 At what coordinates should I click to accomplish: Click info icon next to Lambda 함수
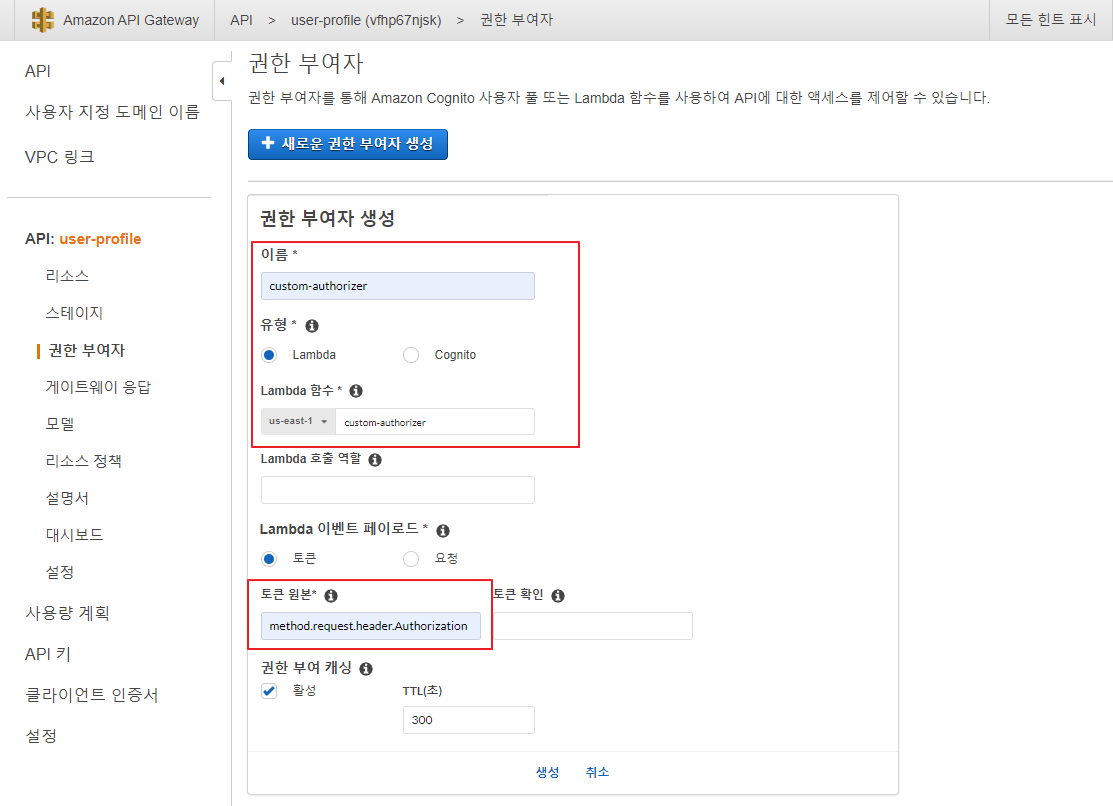click(356, 391)
